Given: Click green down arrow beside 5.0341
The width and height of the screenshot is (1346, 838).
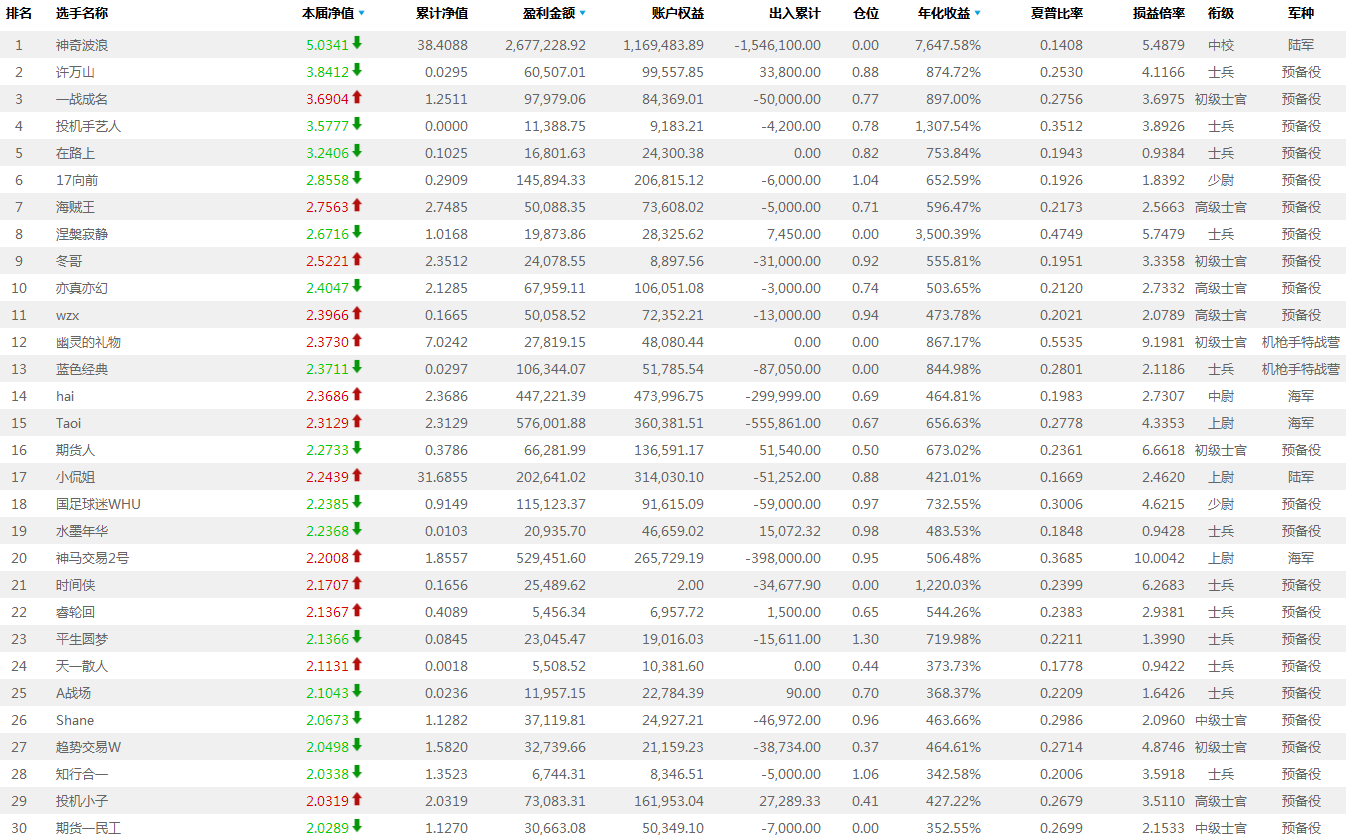Looking at the screenshot, I should (357, 43).
